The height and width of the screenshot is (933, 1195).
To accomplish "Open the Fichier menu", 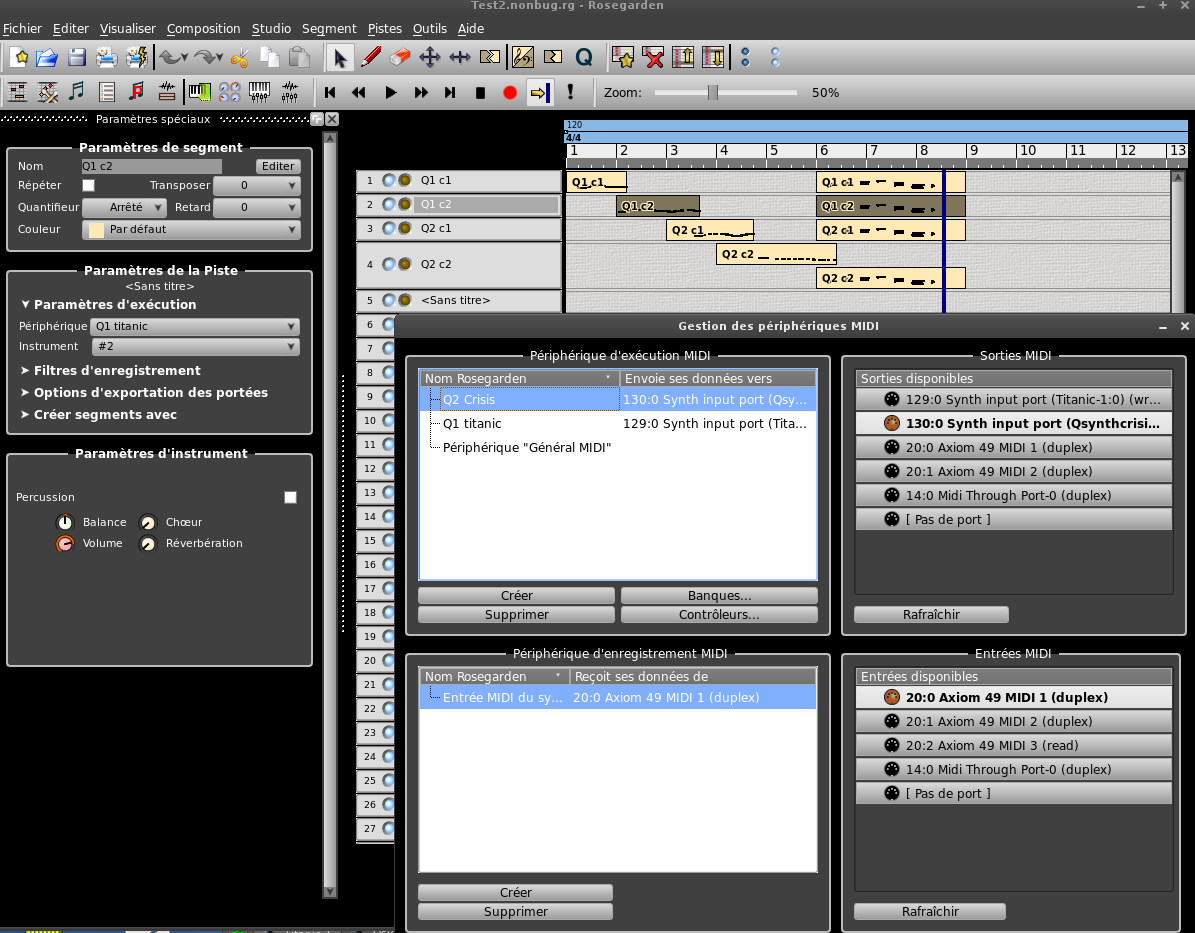I will coord(22,29).
